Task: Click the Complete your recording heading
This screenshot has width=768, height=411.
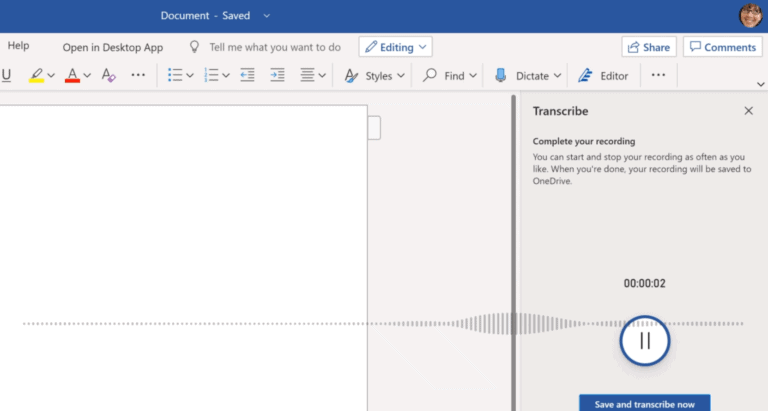Action: click(x=584, y=141)
